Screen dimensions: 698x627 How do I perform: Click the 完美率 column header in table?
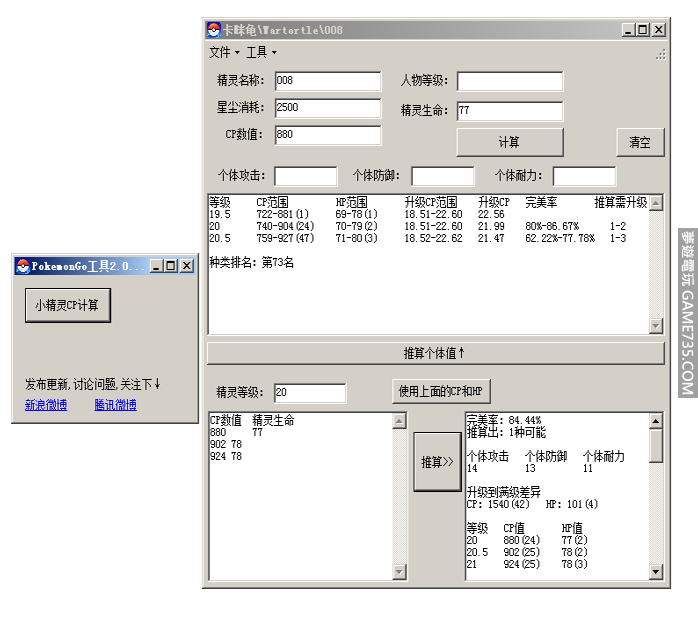point(541,202)
